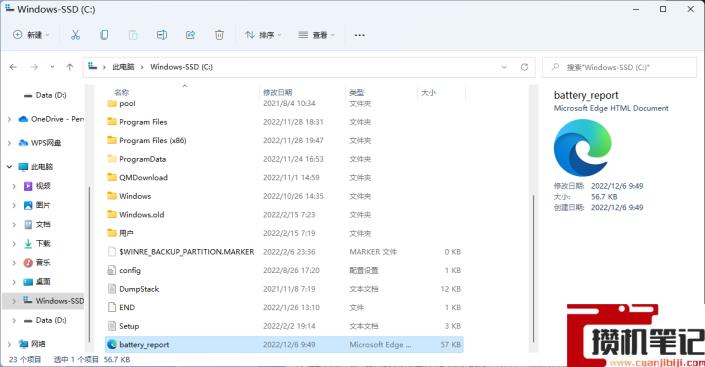This screenshot has width=705, height=367.
Task: Click the file list vertical scrollbar
Action: pyautogui.click(x=534, y=269)
